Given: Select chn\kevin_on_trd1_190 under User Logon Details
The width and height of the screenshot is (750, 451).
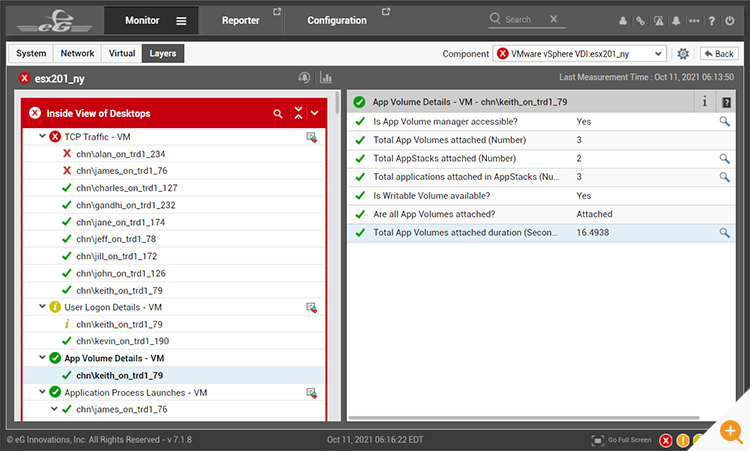Looking at the screenshot, I should click(174, 341).
